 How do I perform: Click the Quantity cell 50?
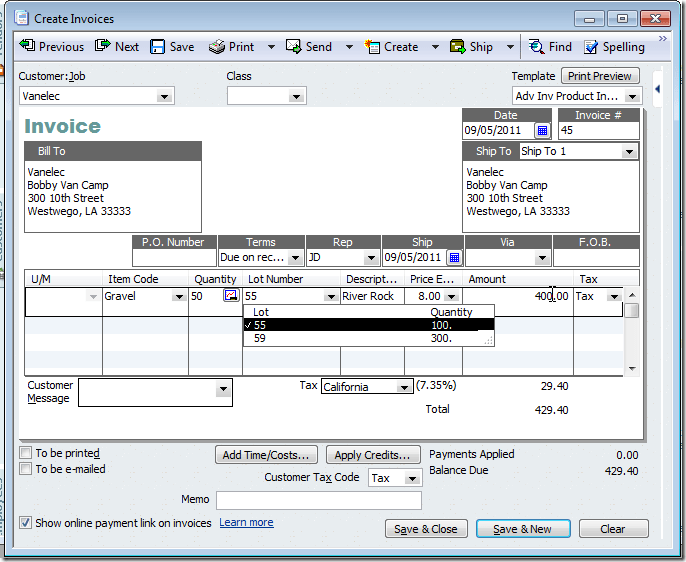coord(206,296)
